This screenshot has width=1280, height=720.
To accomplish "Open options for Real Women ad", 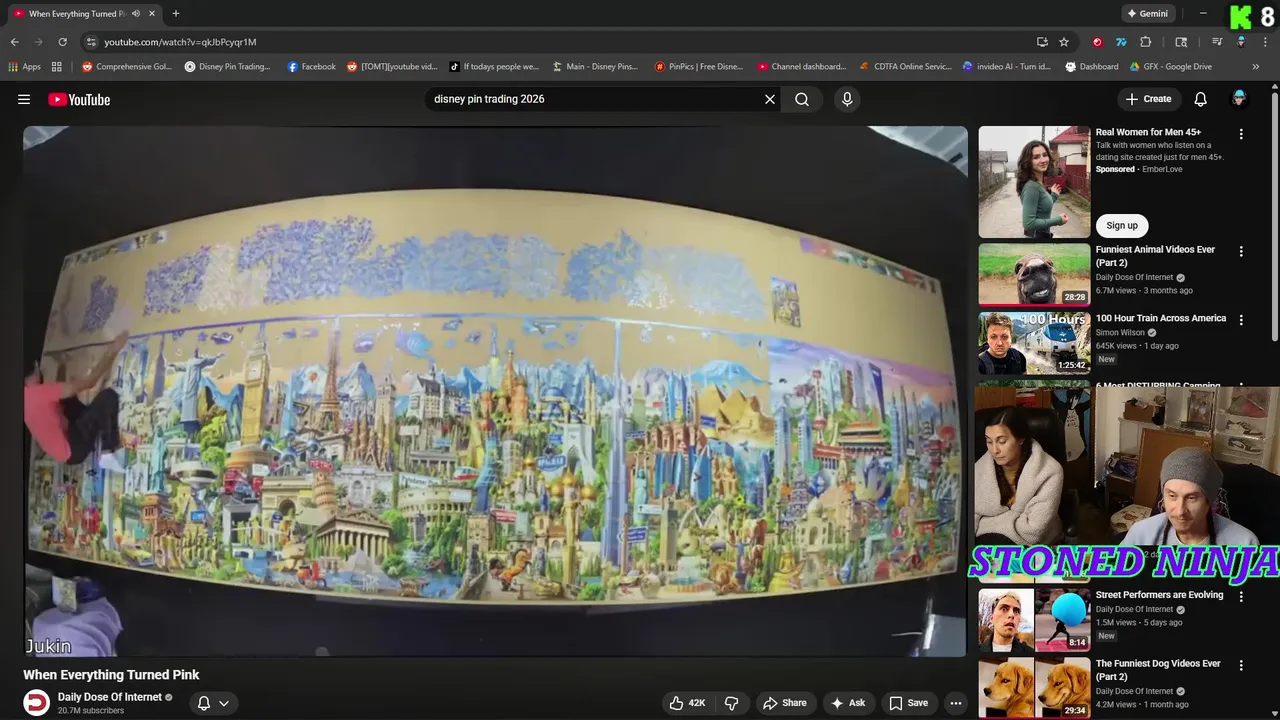I will tap(1241, 133).
